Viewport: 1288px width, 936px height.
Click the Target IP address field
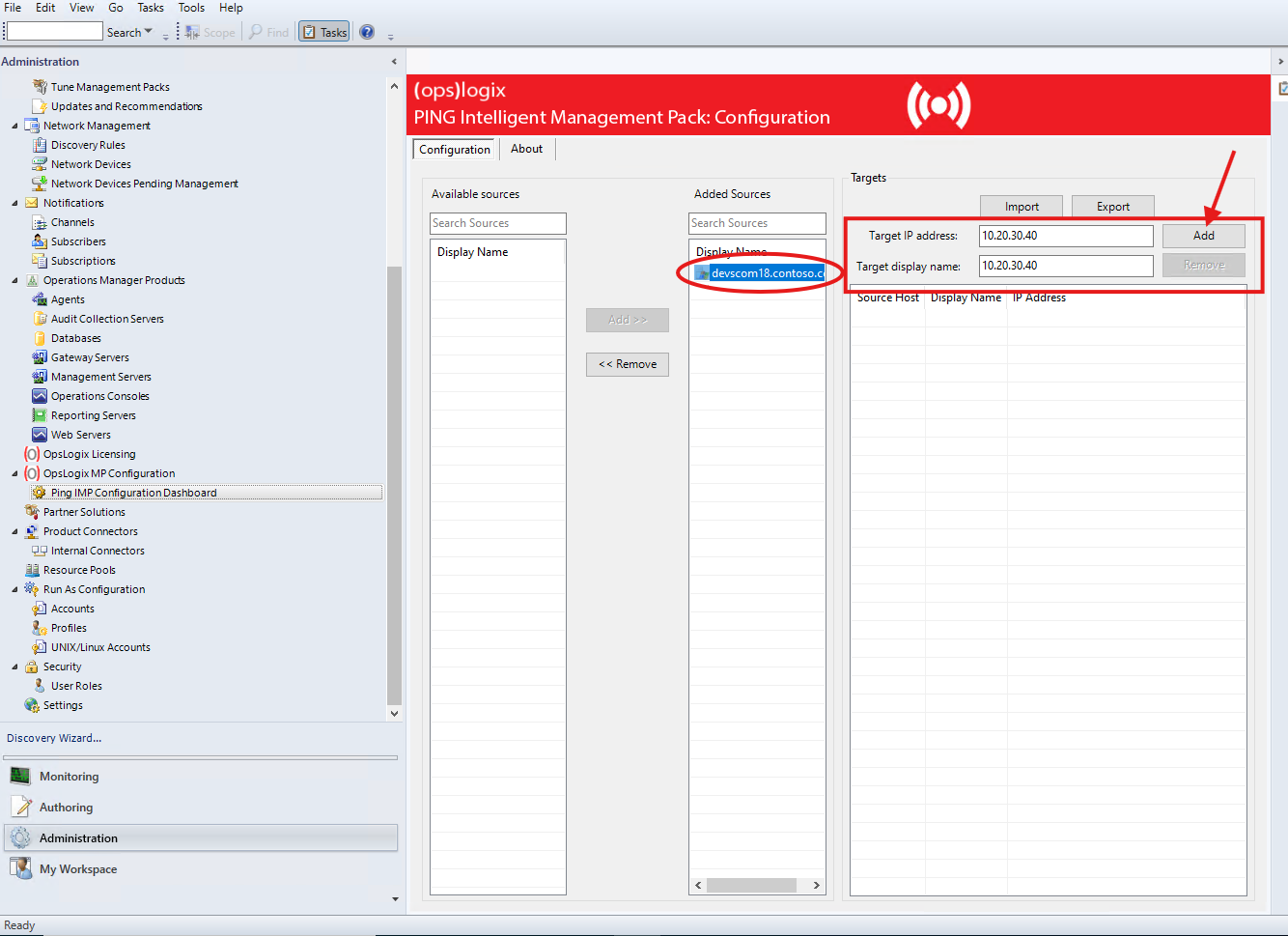coord(1065,236)
